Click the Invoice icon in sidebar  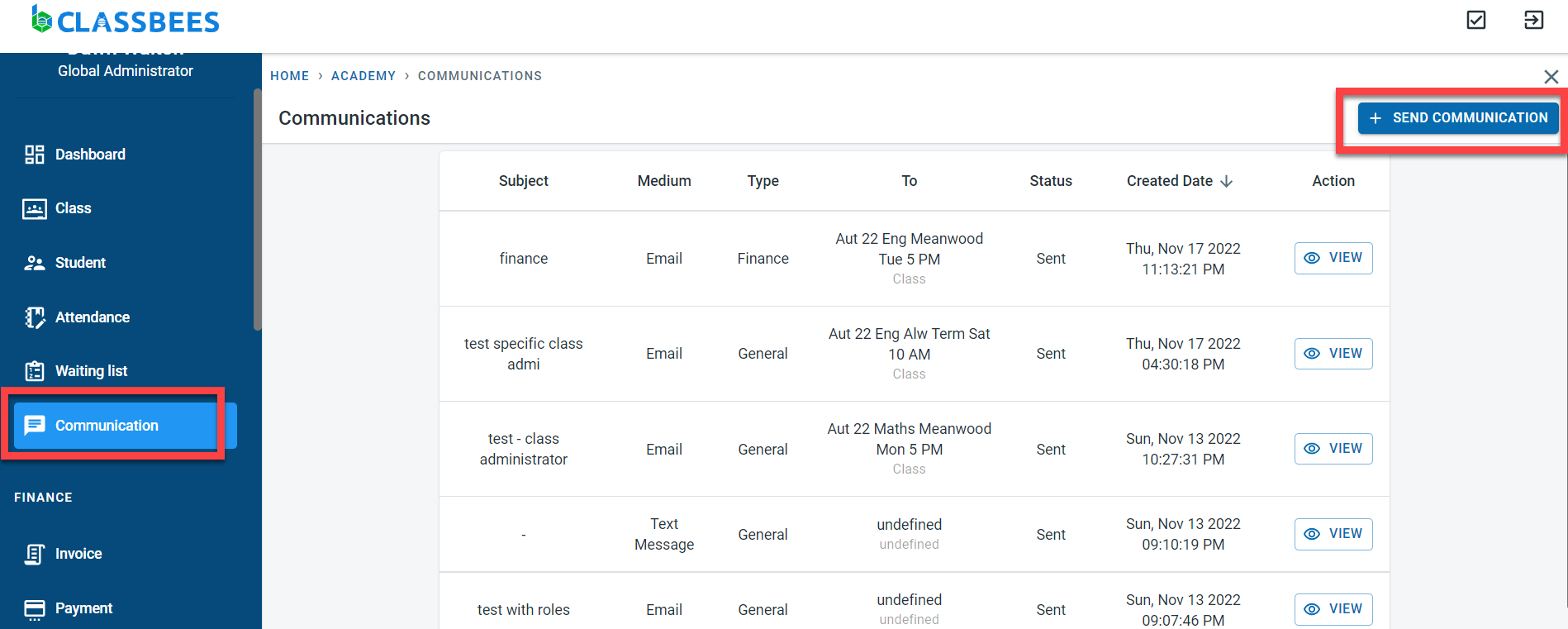coord(34,554)
